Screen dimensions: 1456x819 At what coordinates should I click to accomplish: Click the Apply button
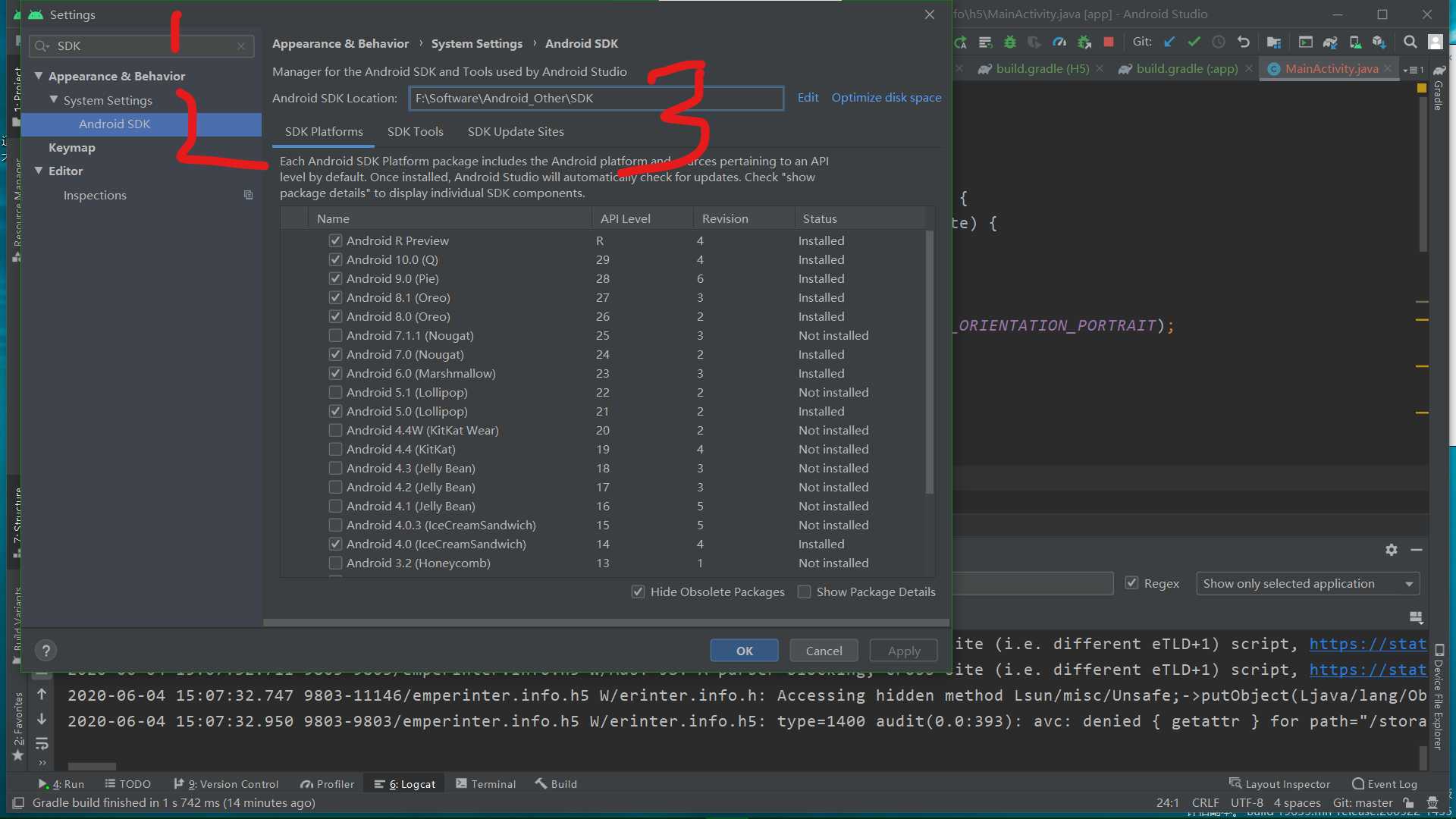coord(903,651)
